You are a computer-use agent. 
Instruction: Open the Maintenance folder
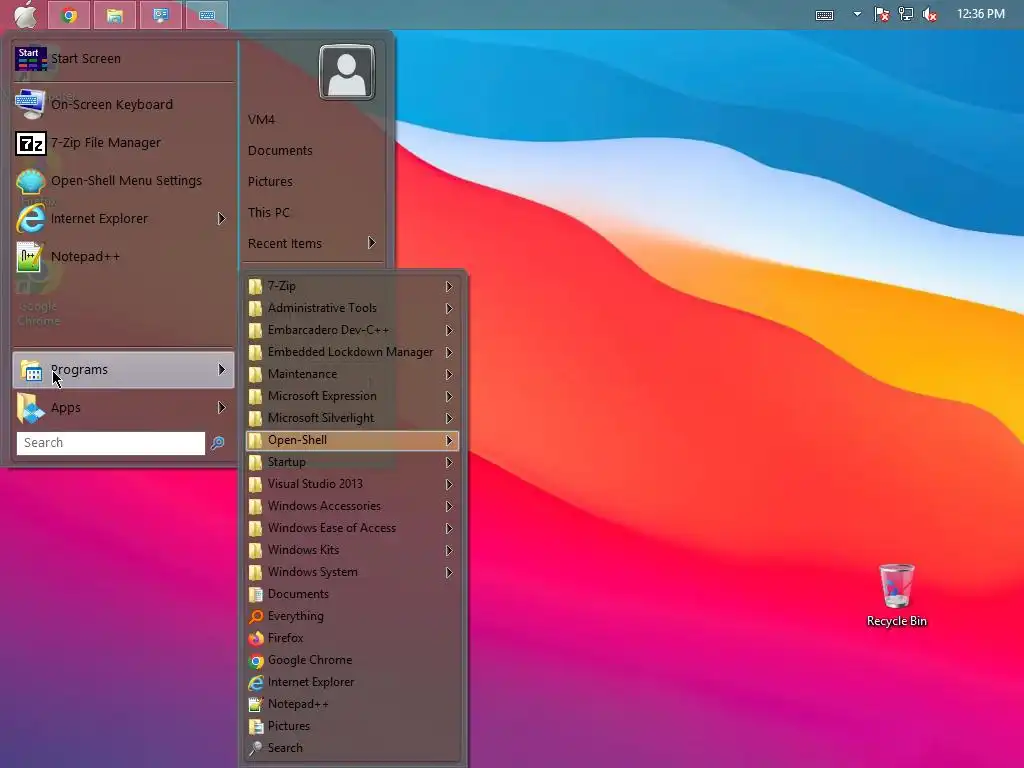coord(353,374)
